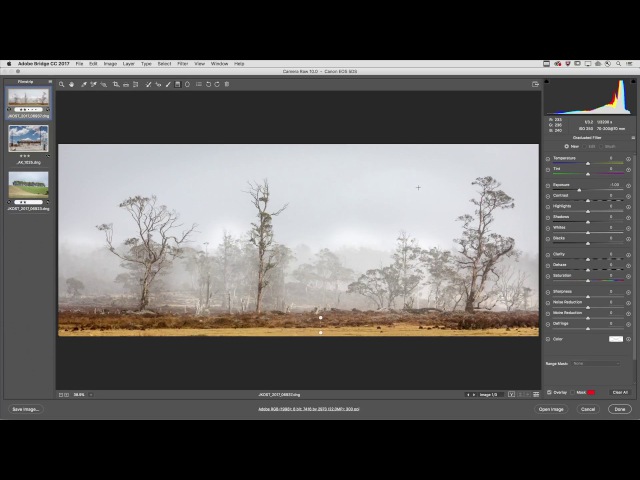Image resolution: width=640 pixels, height=480 pixels.
Task: Toggle shadow clipping warning on histogram
Action: (x=547, y=81)
